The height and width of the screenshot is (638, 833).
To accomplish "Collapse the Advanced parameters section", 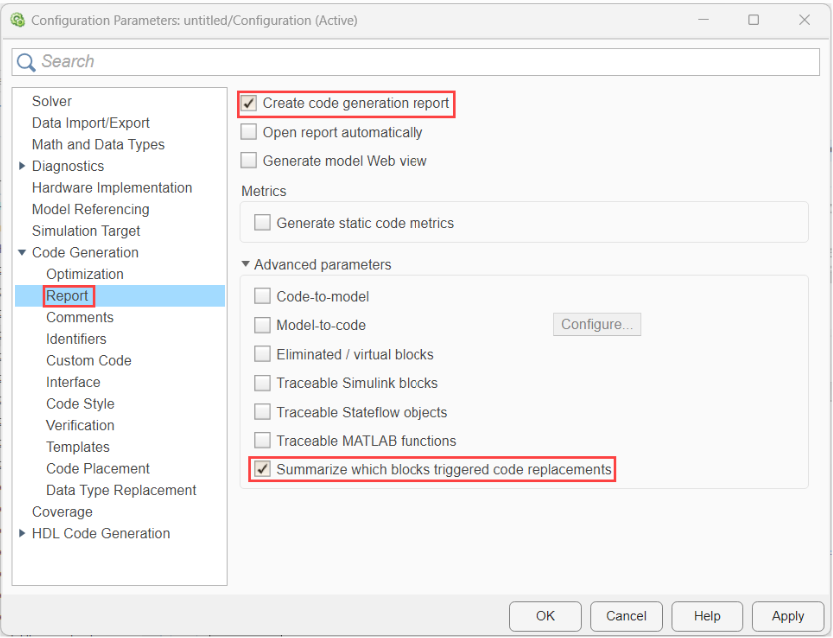I will 245,264.
